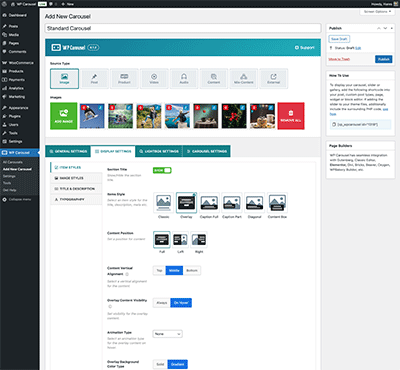This screenshot has width=400, height=370.
Task: Choose the Diagonal item style
Action: [x=254, y=203]
